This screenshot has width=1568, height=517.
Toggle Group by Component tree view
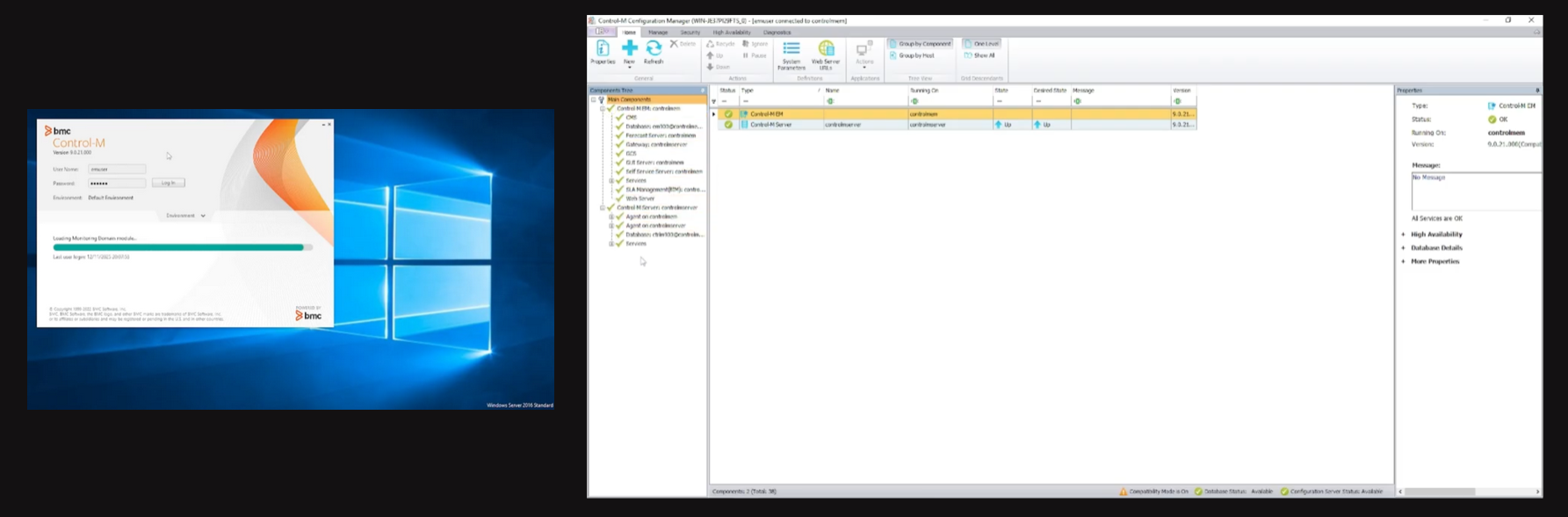(x=920, y=43)
